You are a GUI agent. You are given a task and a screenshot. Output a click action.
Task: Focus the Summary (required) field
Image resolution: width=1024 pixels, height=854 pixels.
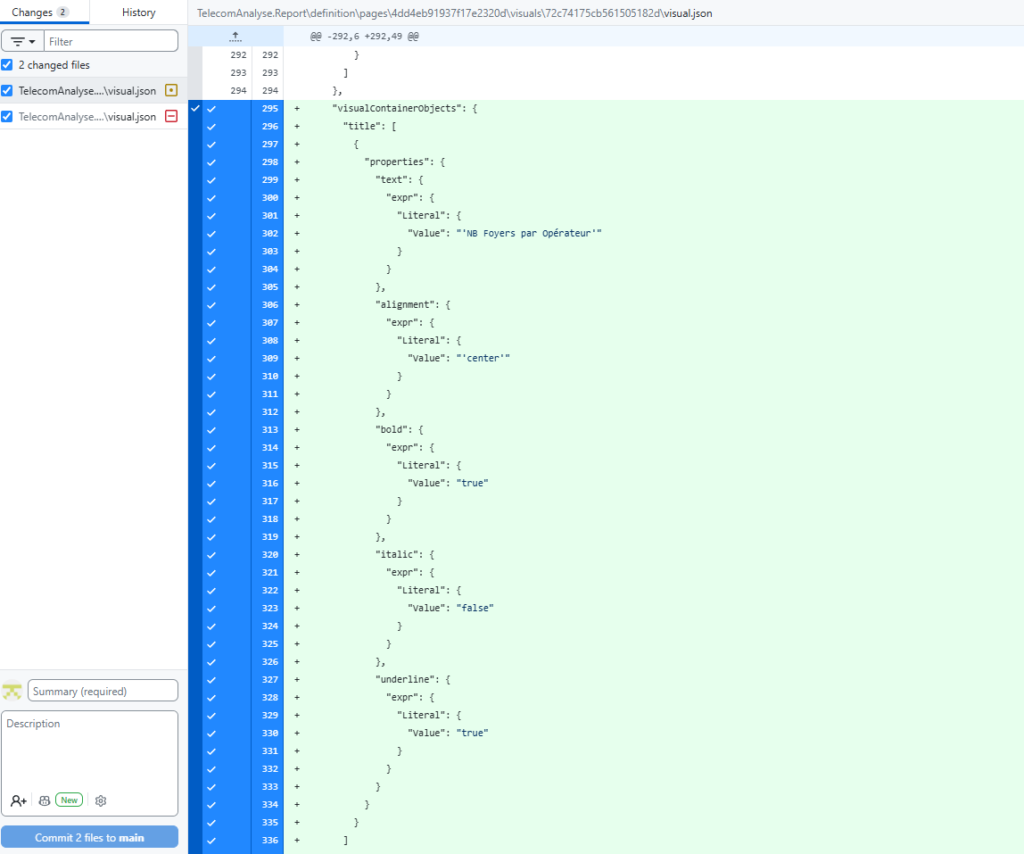pyautogui.click(x=103, y=691)
